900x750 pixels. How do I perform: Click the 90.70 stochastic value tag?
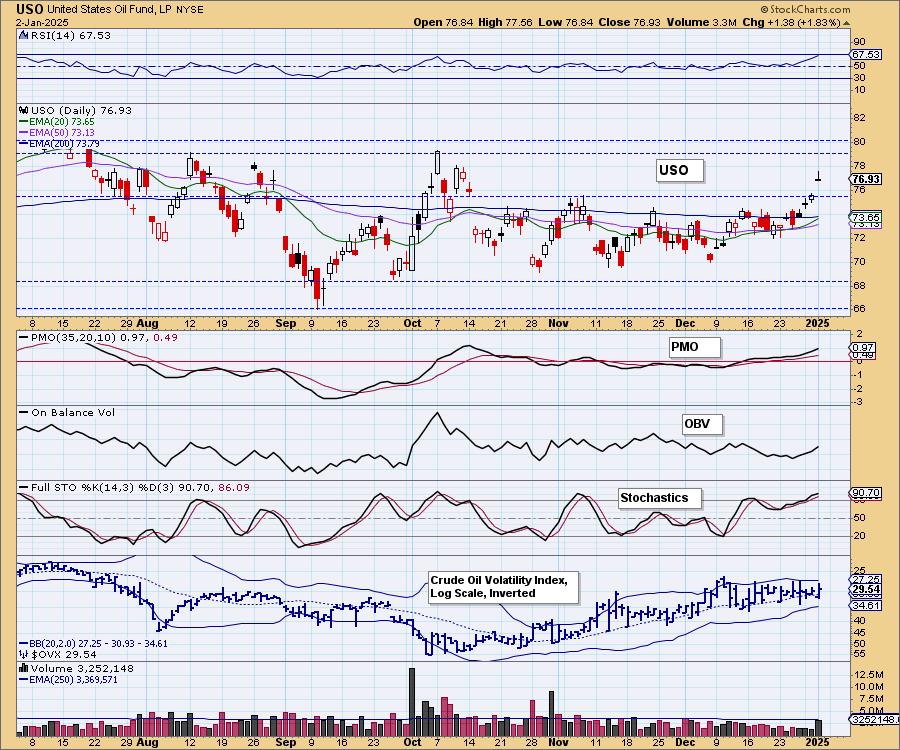point(866,493)
